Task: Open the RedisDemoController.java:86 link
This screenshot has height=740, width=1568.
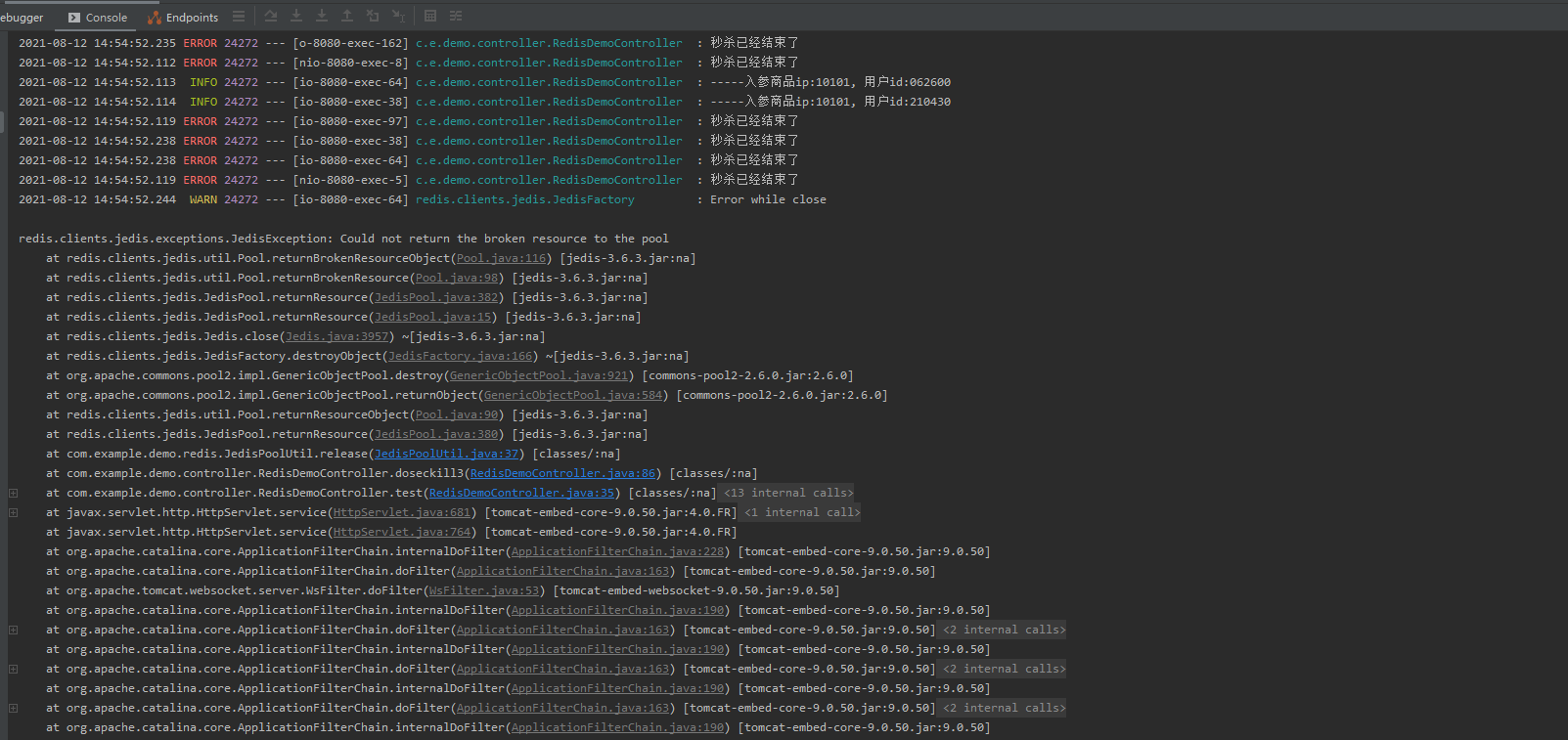Action: (562, 473)
